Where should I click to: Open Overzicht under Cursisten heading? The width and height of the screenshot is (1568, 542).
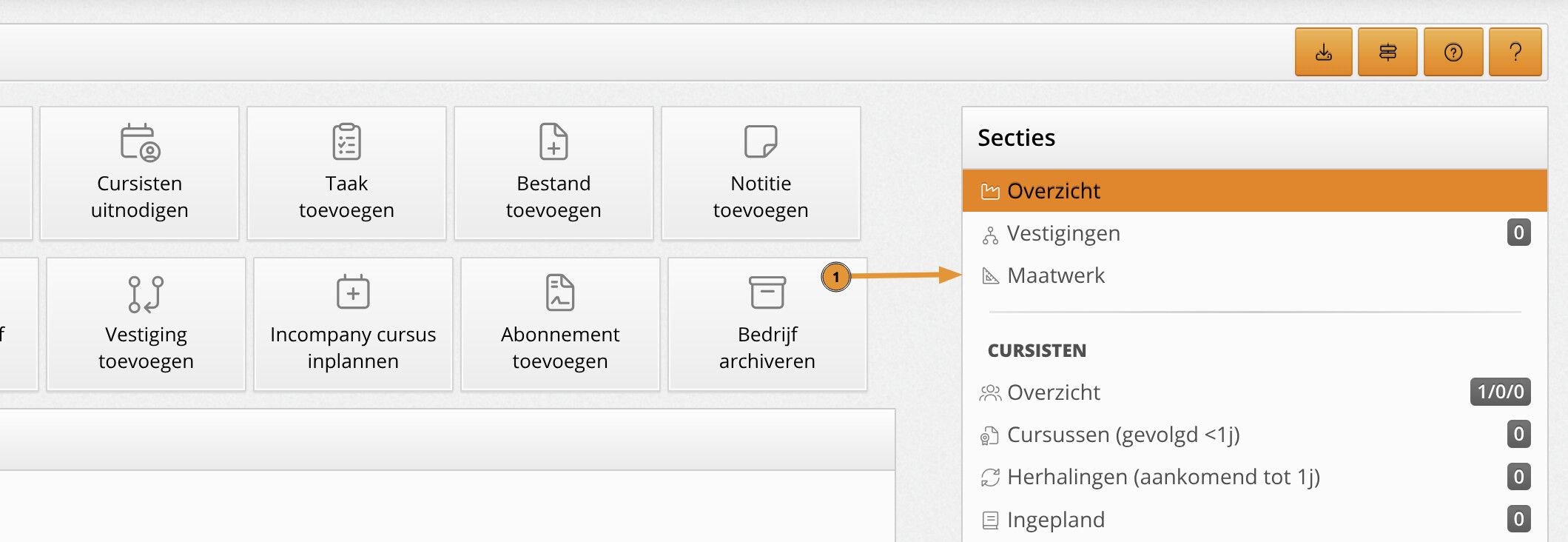(x=1054, y=392)
